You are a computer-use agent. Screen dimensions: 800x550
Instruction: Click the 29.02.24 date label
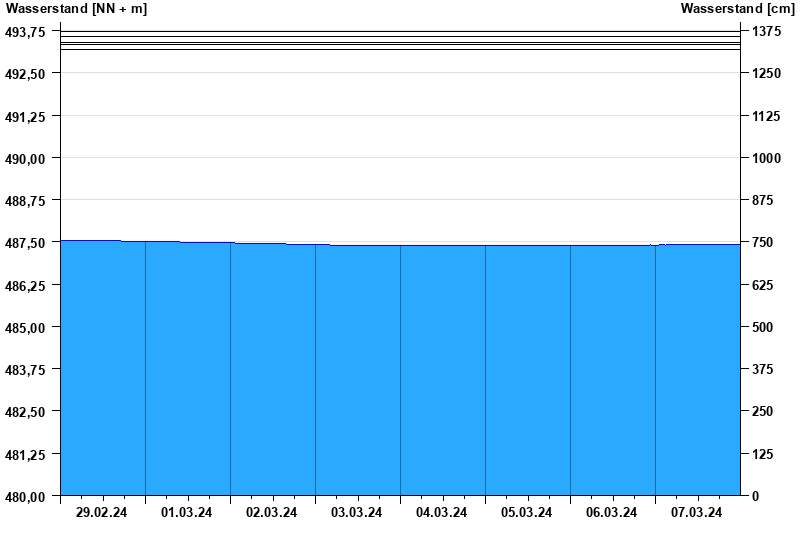click(102, 513)
